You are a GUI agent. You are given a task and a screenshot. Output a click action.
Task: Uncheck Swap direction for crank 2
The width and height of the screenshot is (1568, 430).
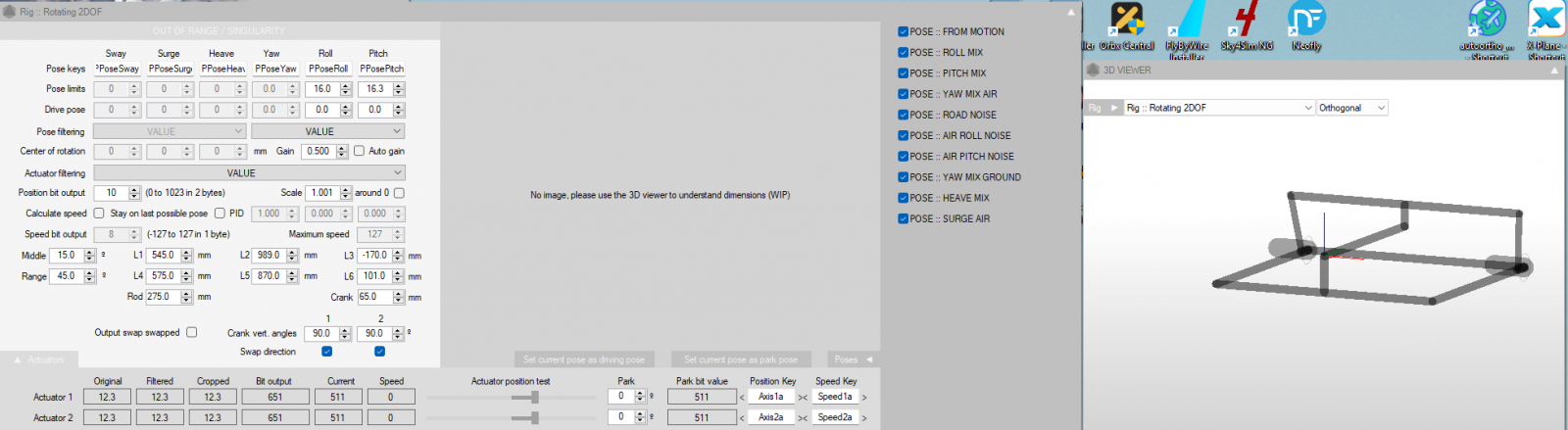[379, 352]
